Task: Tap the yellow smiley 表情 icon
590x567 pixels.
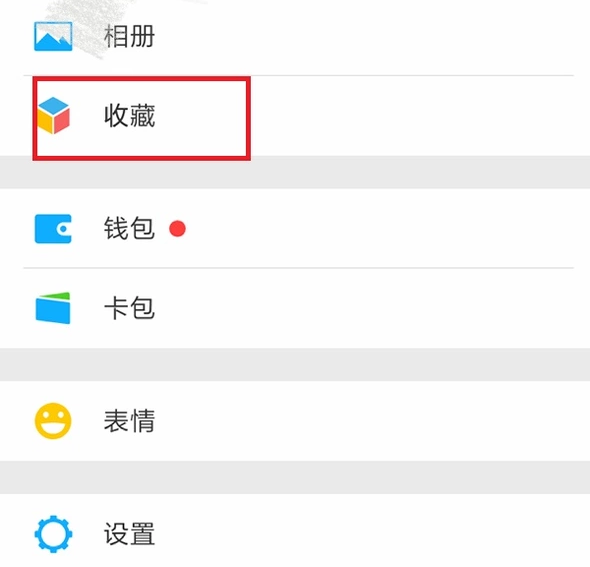Action: (53, 421)
